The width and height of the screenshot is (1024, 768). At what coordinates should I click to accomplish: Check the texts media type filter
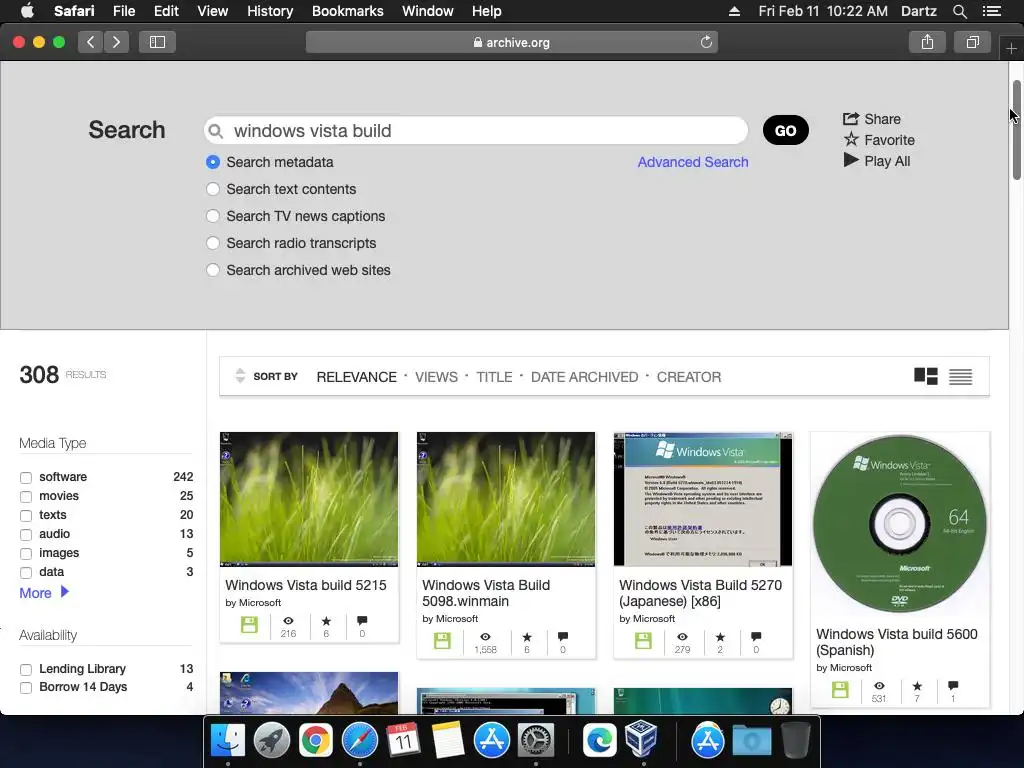click(26, 516)
